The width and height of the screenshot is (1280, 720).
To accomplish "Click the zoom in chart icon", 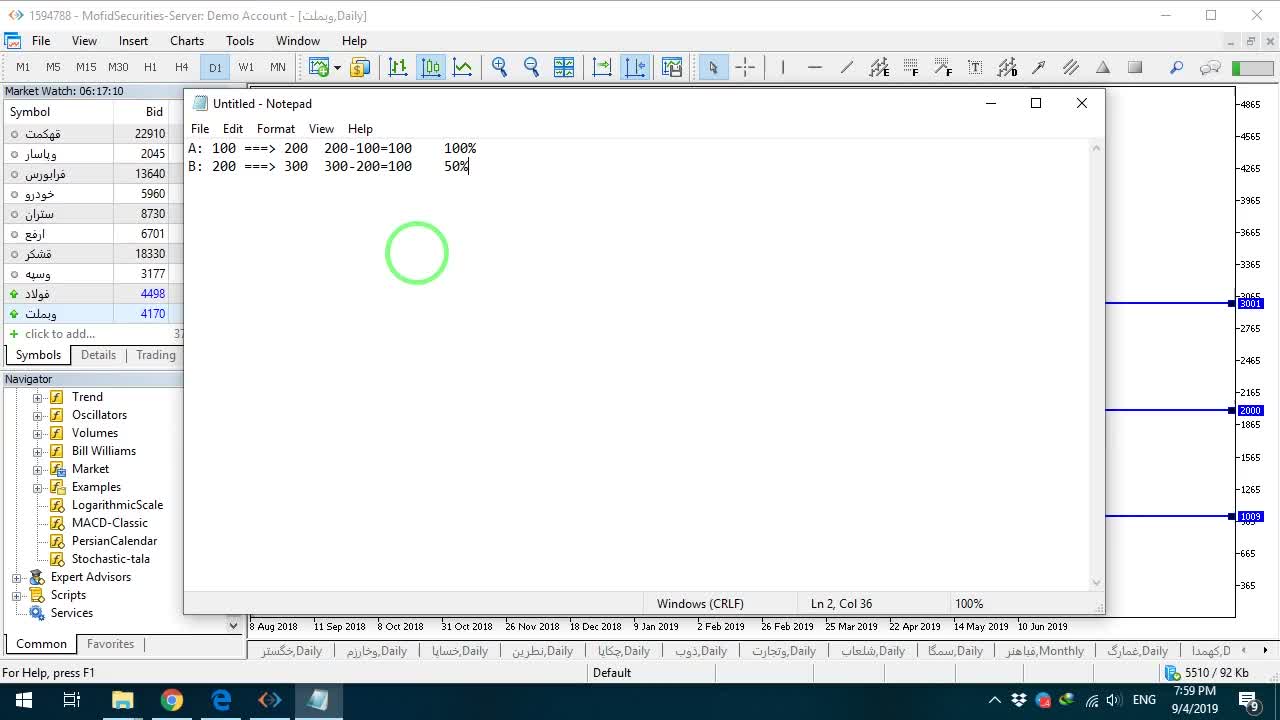I will pyautogui.click(x=500, y=67).
